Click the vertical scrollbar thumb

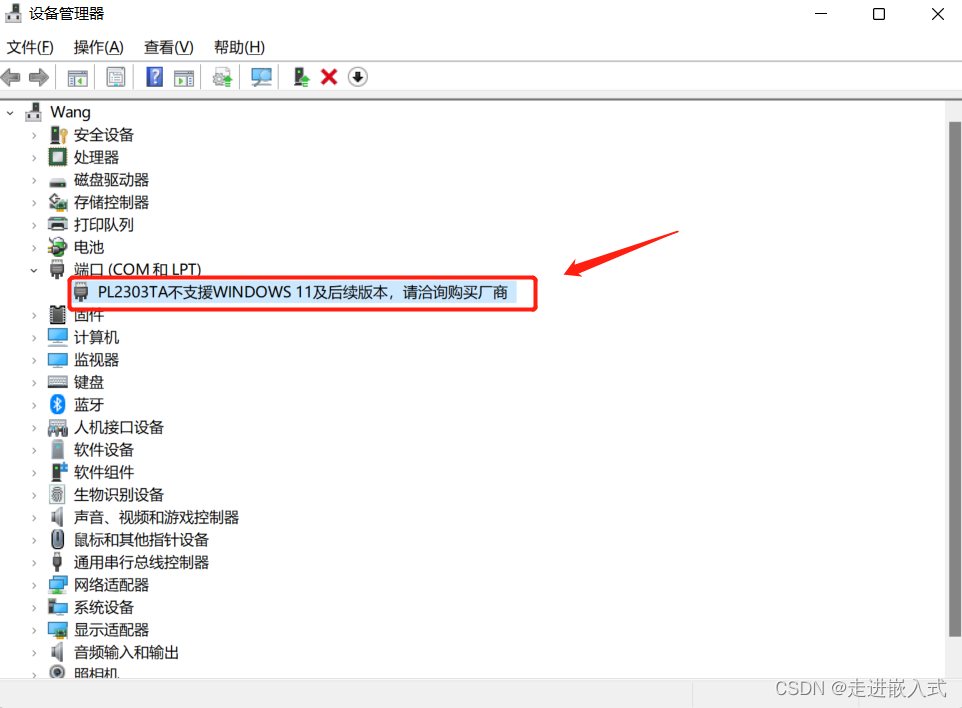(954, 379)
